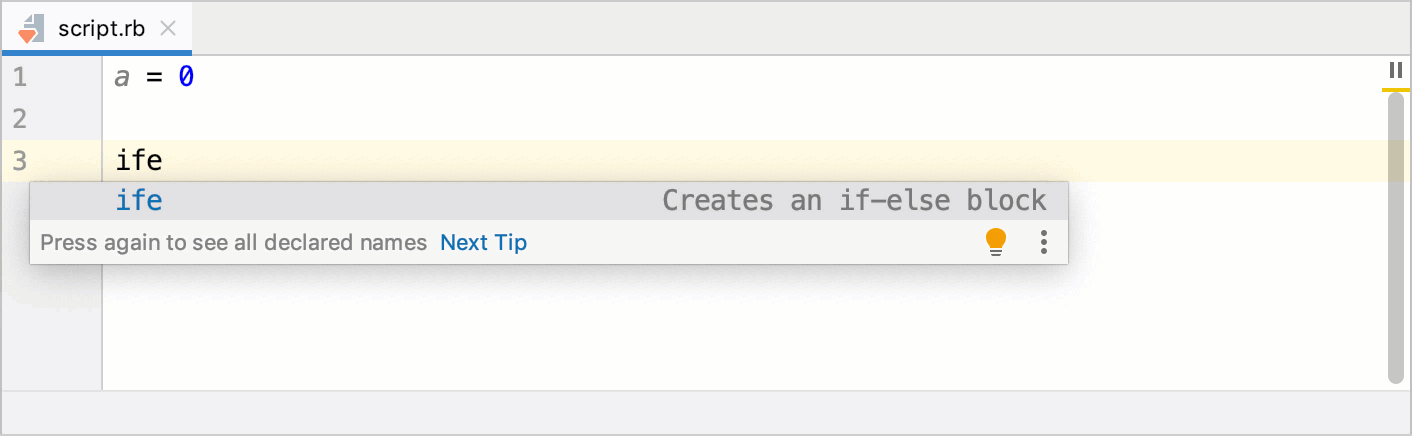Screen dimensions: 1412x436
Task: Click the 'Press again to see all declared names' hint
Action: 233,242
